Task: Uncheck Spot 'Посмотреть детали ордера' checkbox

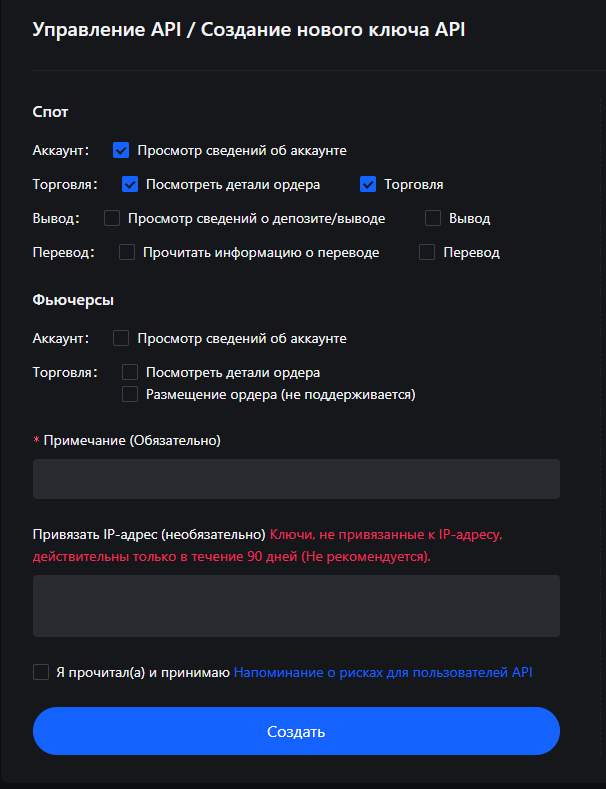Action: [x=130, y=184]
